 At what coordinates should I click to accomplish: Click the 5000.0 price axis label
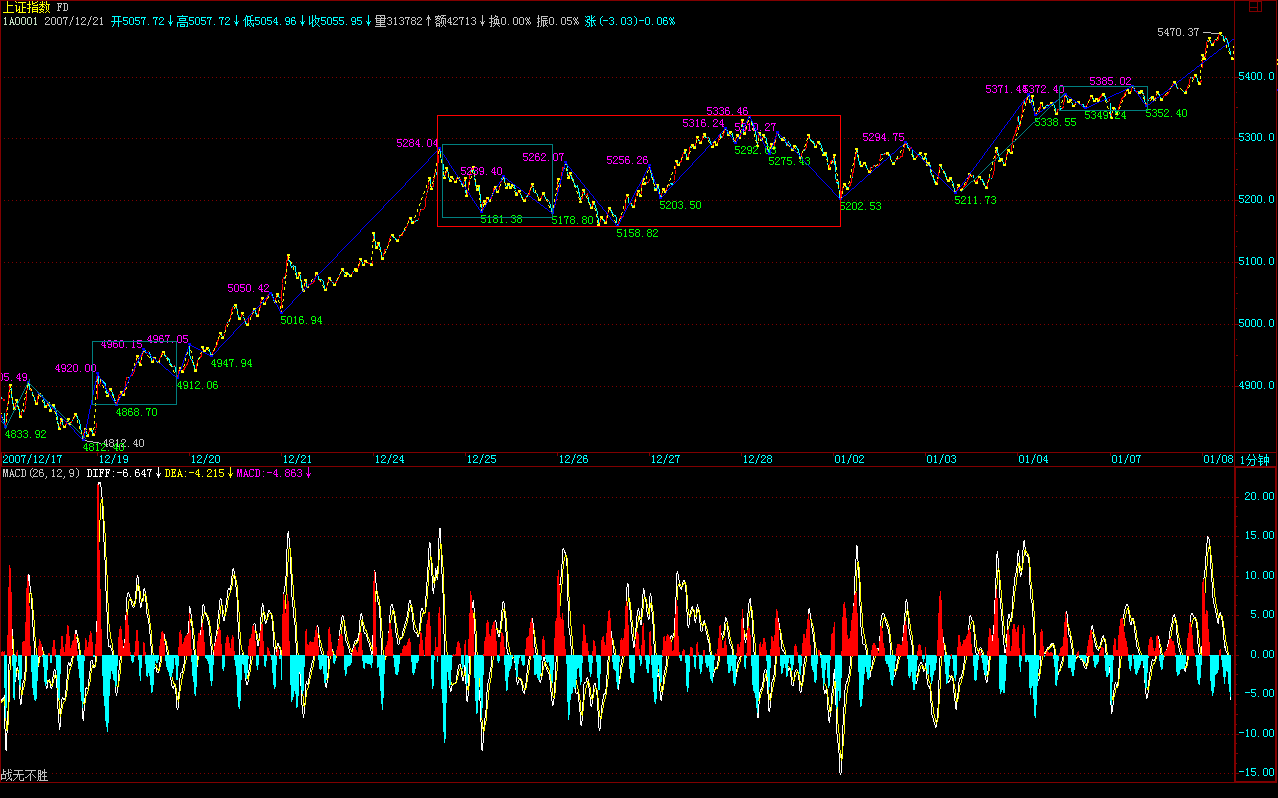click(1256, 324)
